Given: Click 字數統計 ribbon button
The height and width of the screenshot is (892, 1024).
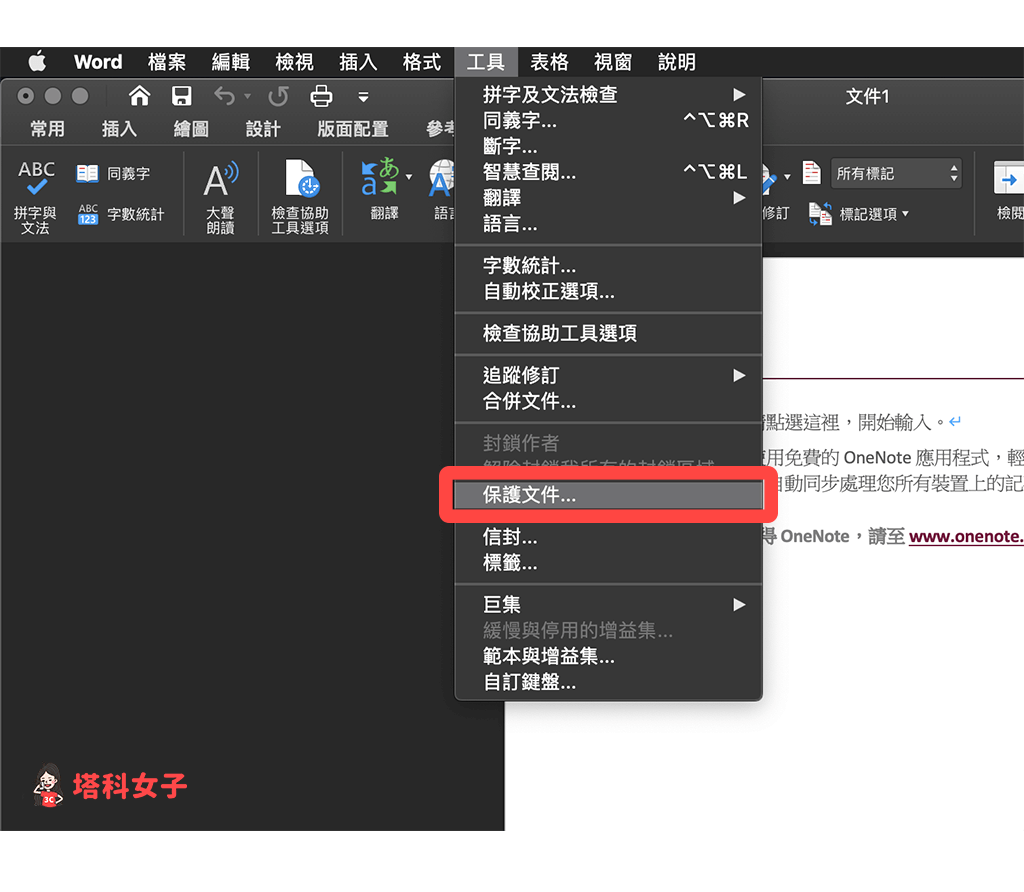Looking at the screenshot, I should 121,214.
